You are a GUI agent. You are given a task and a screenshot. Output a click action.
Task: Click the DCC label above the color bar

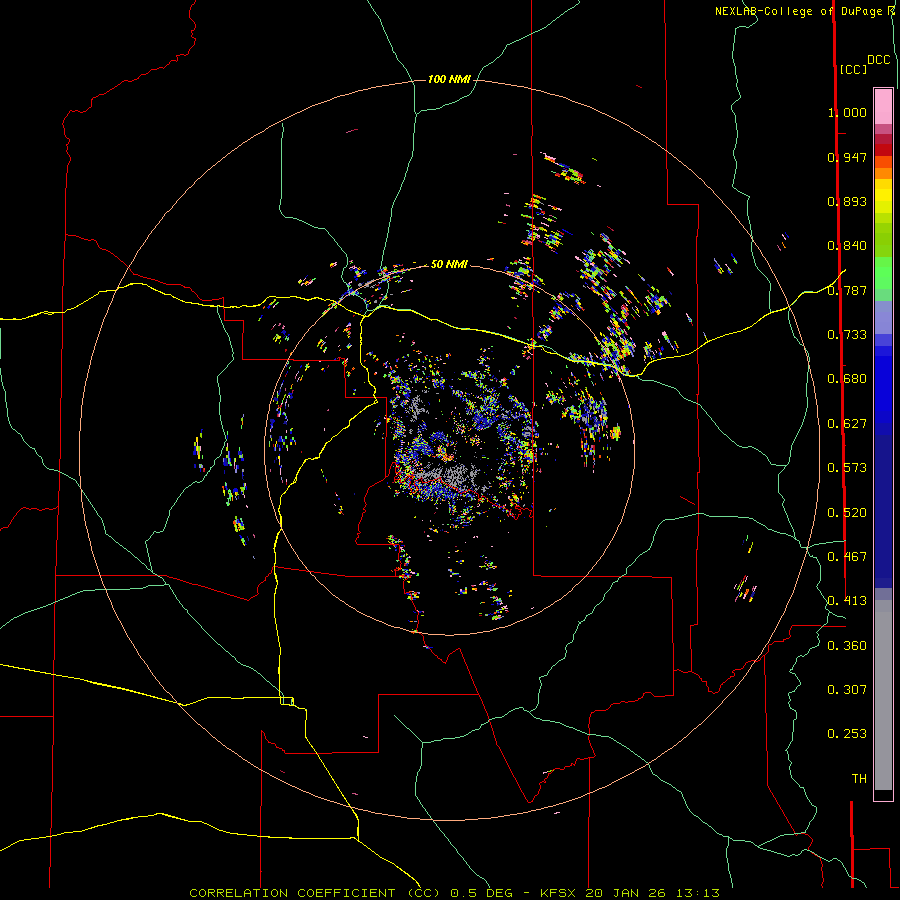pos(878,60)
